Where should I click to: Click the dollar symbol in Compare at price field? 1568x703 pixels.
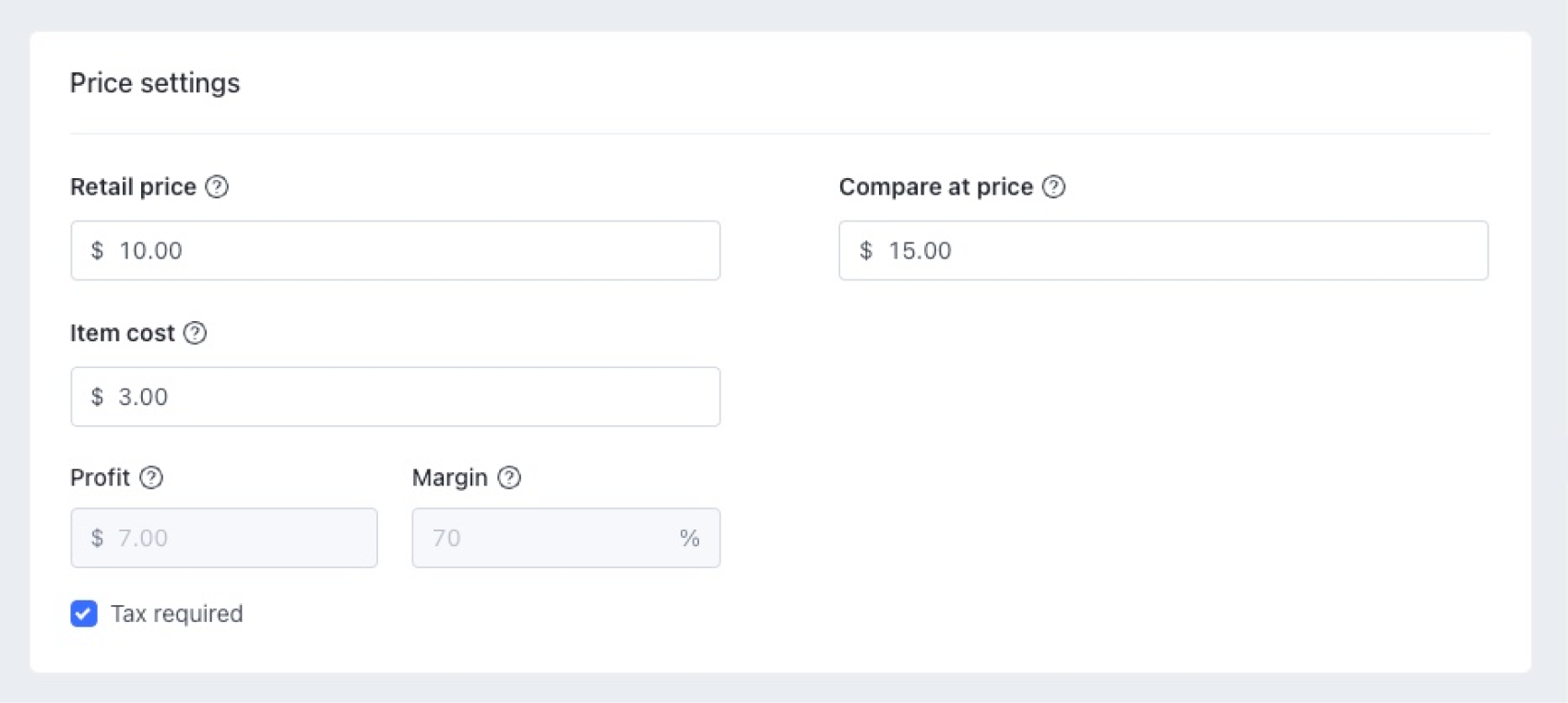point(865,251)
